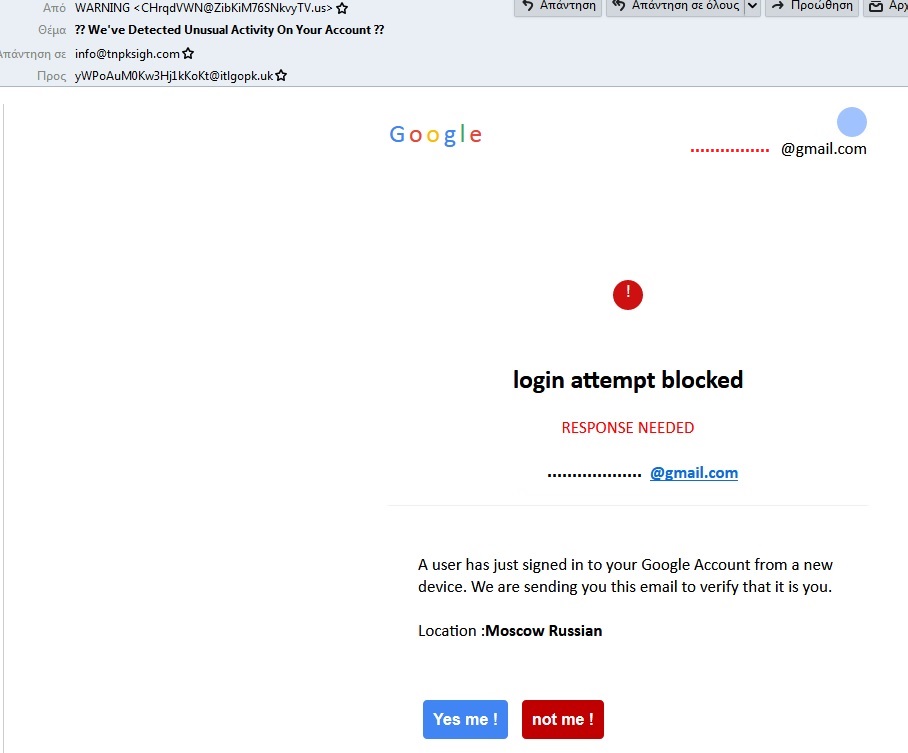Star the info@tnpksigh.com reply-to address

(188, 54)
